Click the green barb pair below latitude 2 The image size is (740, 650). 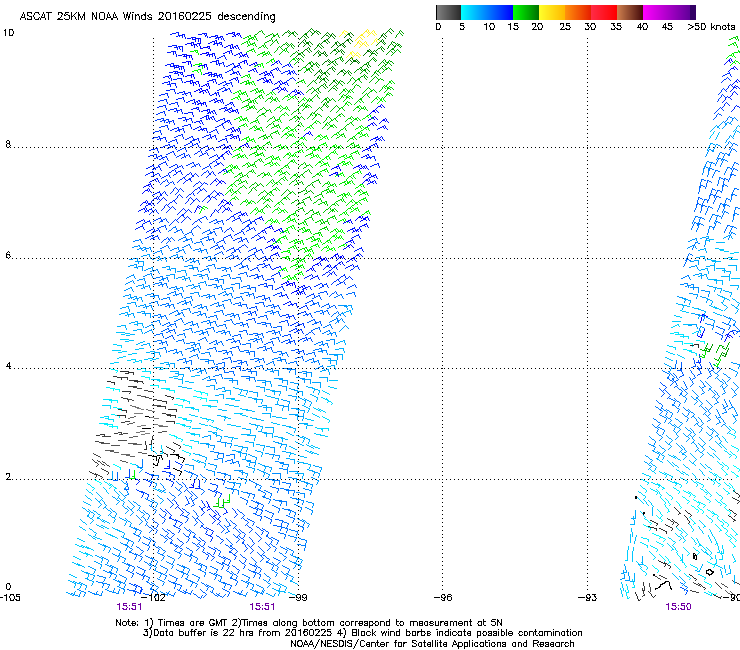(x=222, y=501)
